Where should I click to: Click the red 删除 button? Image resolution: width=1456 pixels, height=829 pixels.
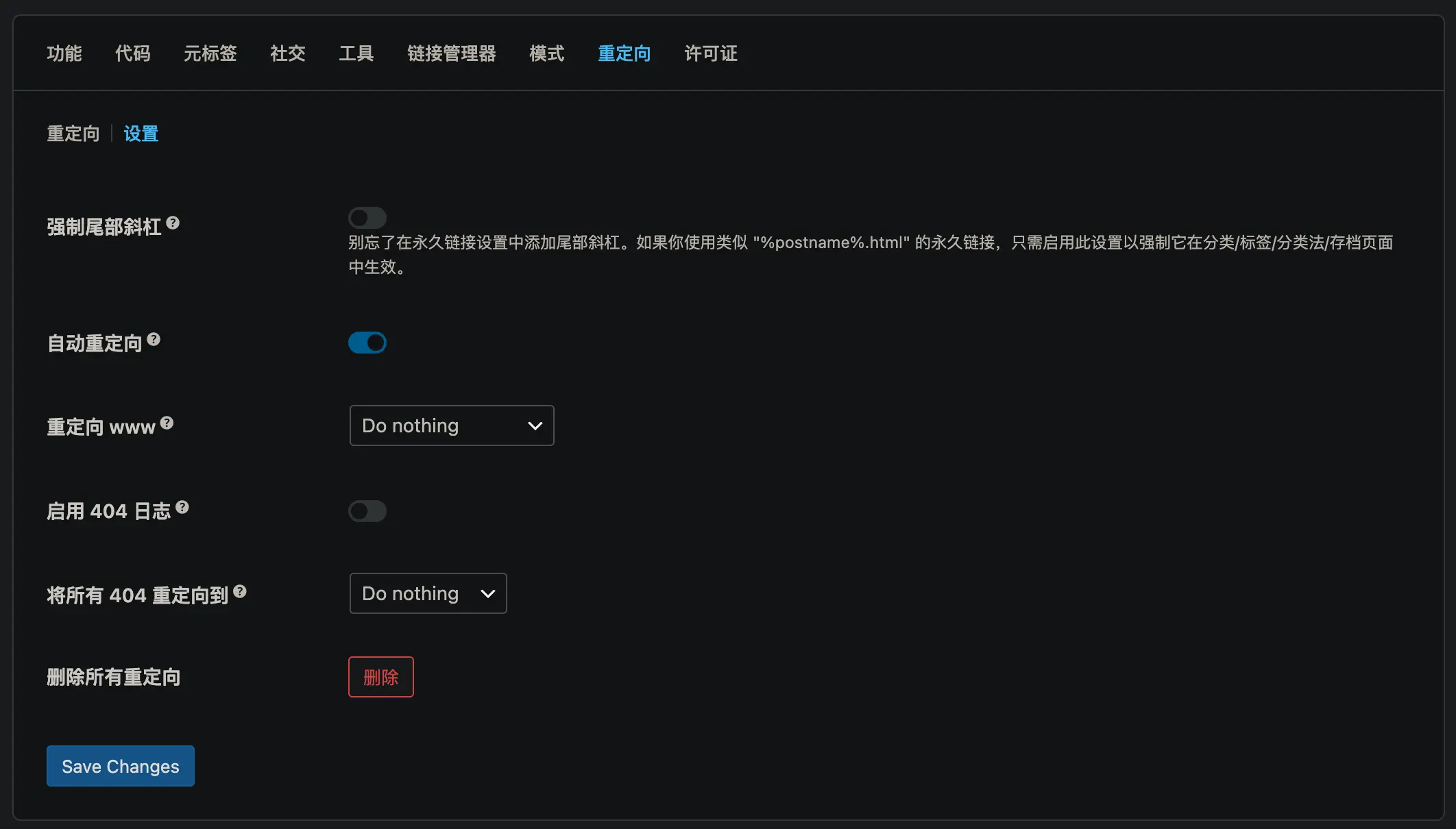tap(381, 677)
